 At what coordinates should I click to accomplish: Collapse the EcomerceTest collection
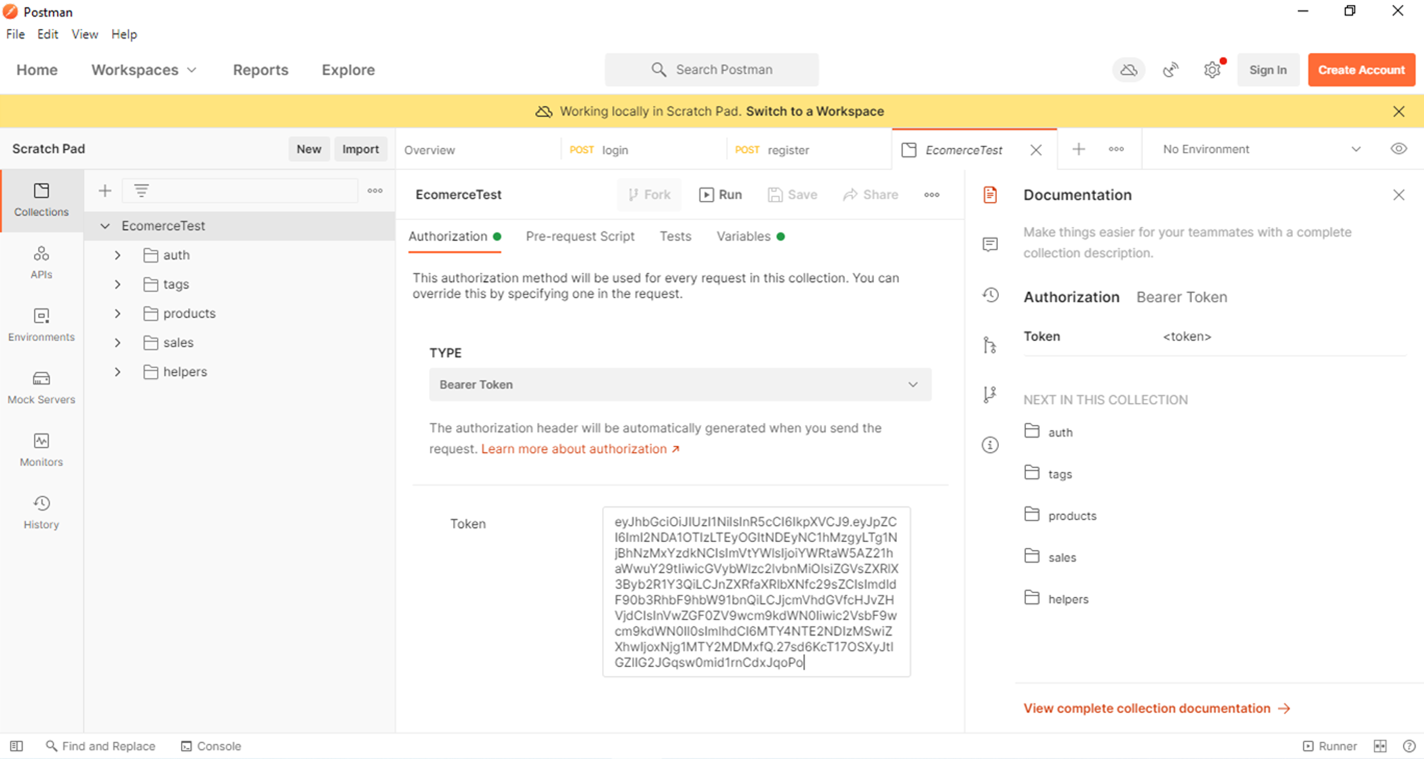tap(105, 226)
